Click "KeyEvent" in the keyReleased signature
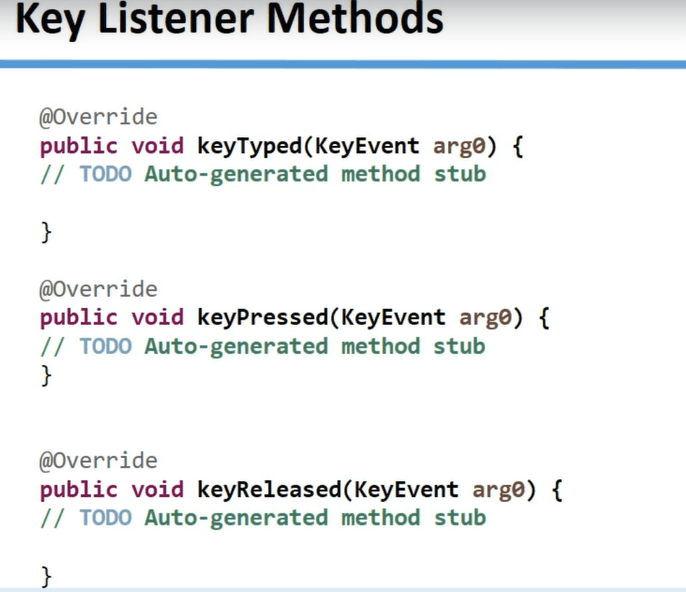Screen dimensions: 686x592 coord(406,490)
